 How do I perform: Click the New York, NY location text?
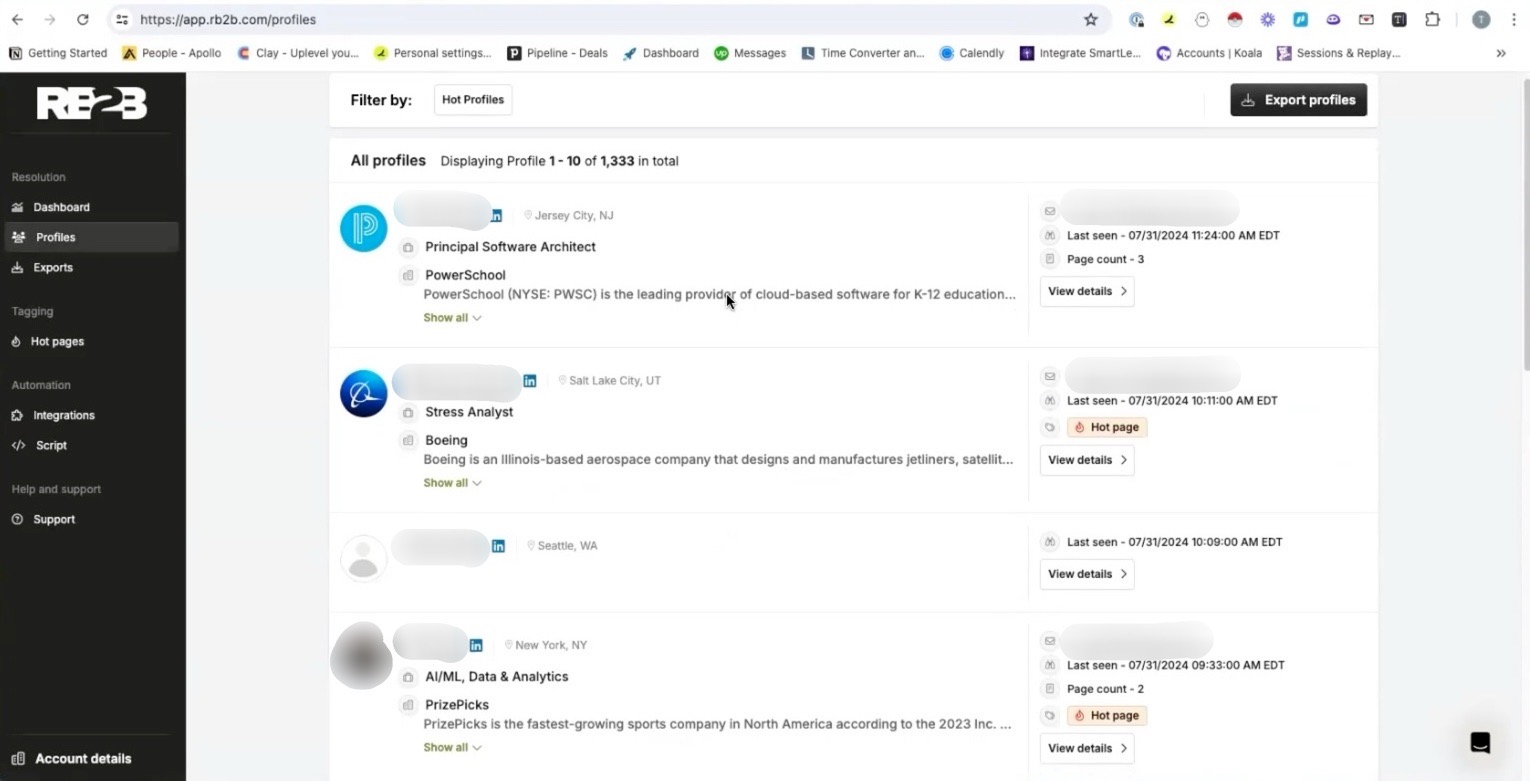point(551,645)
